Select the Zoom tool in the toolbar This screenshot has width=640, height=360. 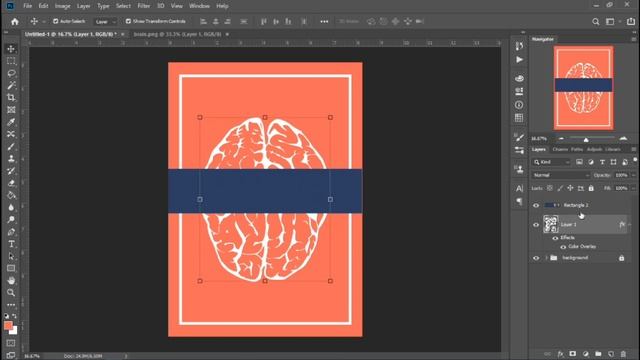tap(11, 293)
